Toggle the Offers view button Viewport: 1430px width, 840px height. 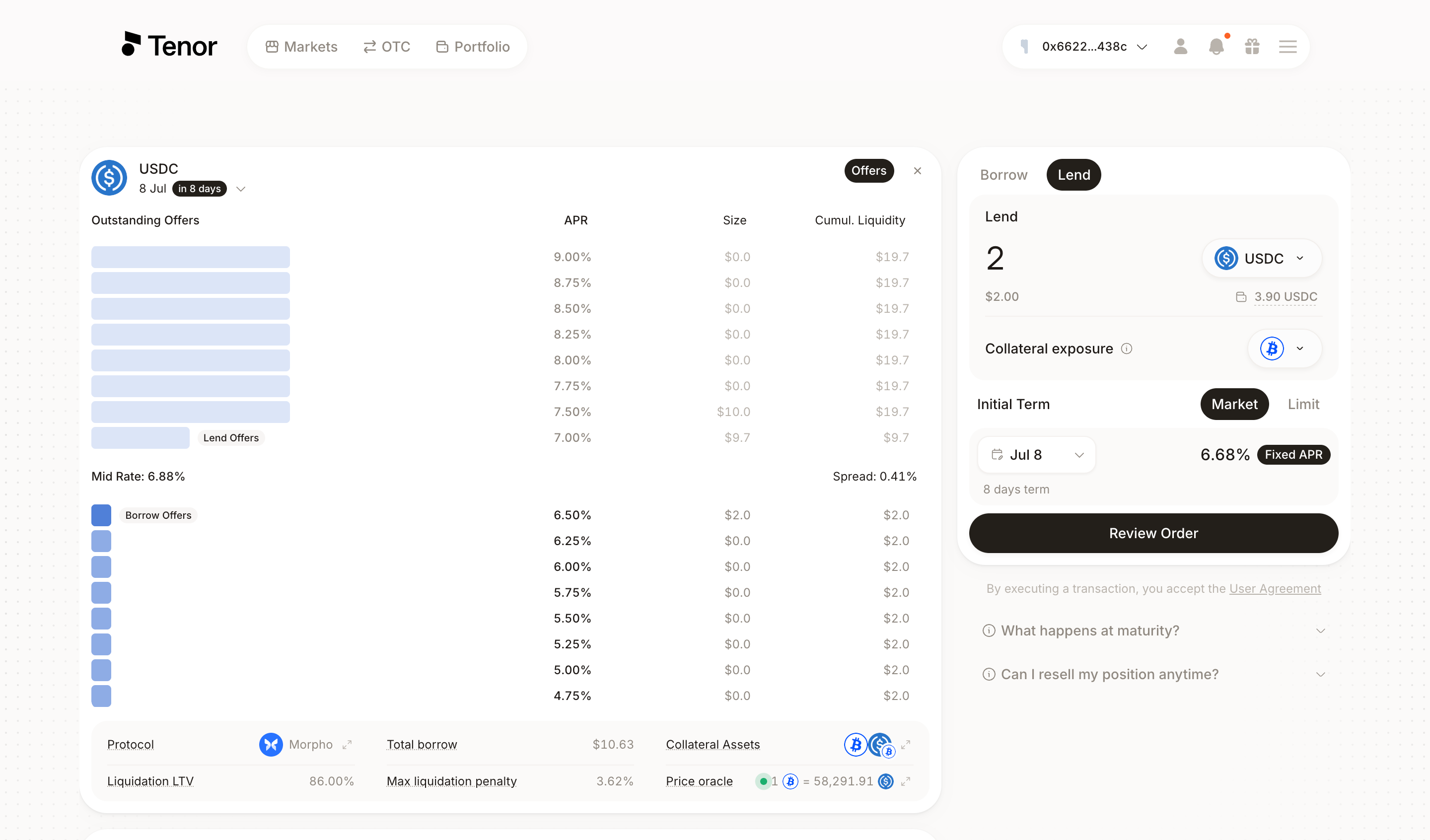(x=869, y=171)
